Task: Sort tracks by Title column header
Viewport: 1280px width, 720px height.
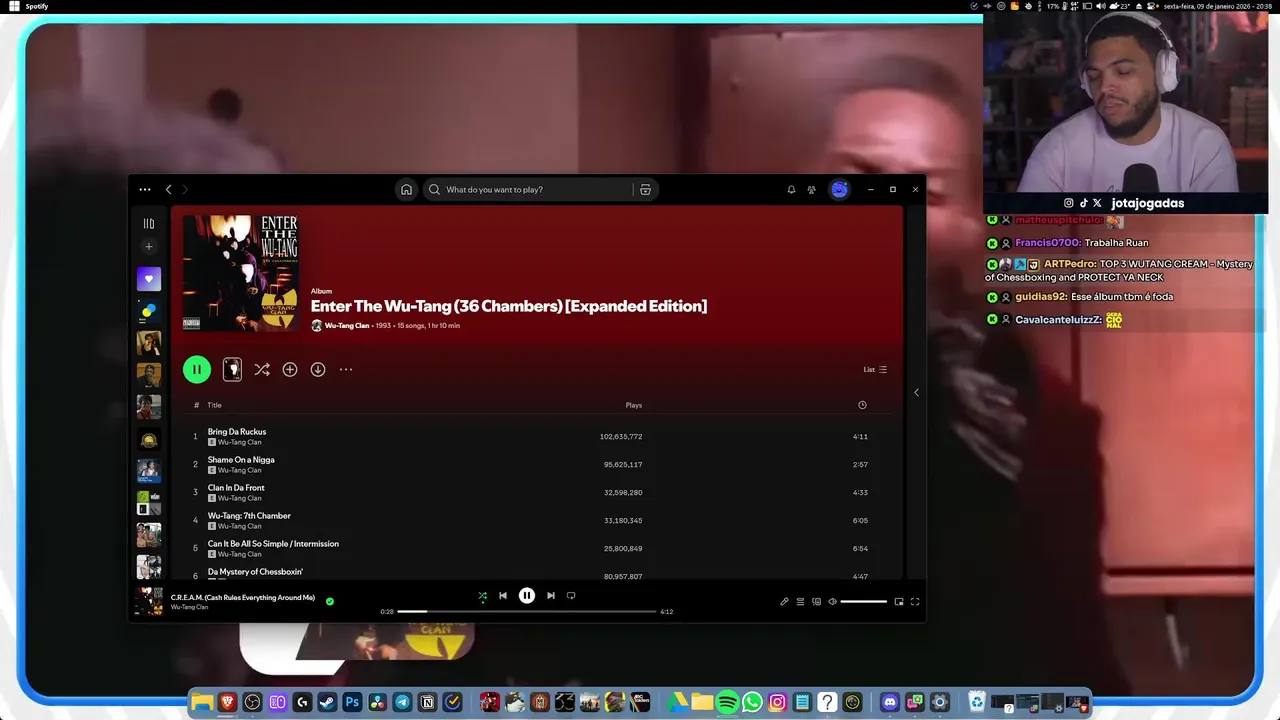Action: 214,405
